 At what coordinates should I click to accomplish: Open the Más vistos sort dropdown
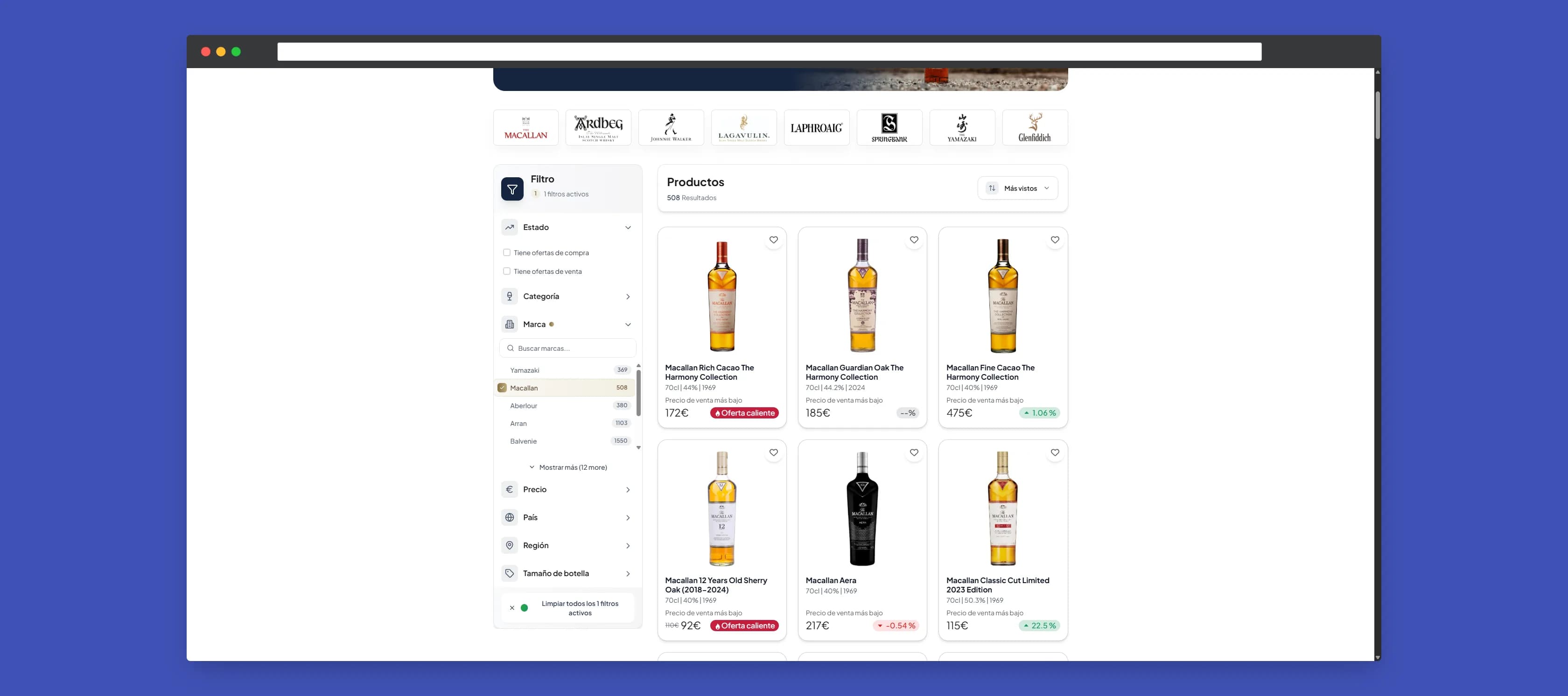1018,188
